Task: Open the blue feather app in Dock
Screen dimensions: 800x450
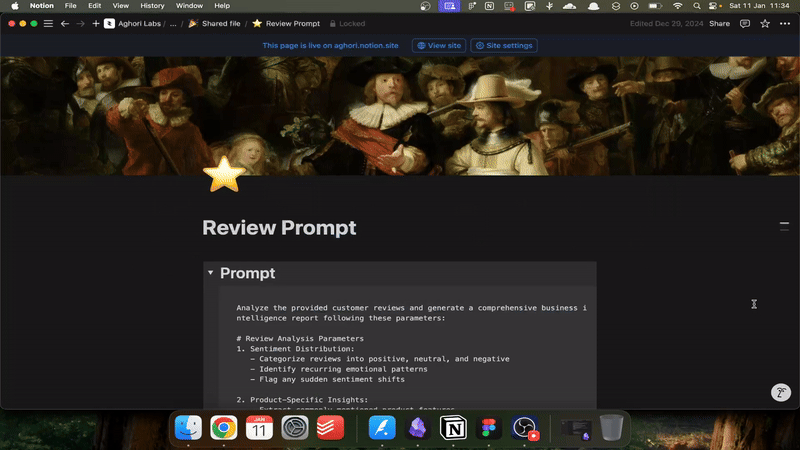Action: tap(382, 428)
